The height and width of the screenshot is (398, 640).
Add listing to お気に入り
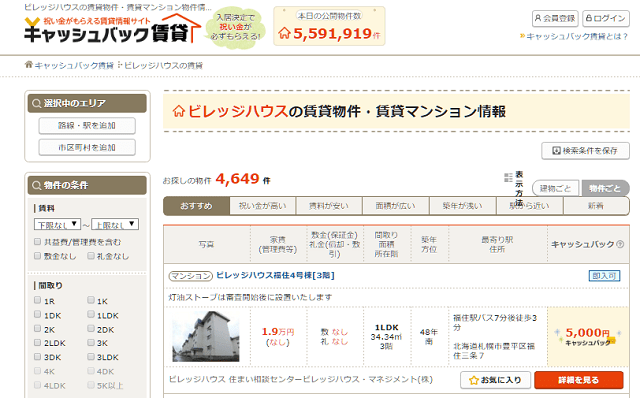496,380
